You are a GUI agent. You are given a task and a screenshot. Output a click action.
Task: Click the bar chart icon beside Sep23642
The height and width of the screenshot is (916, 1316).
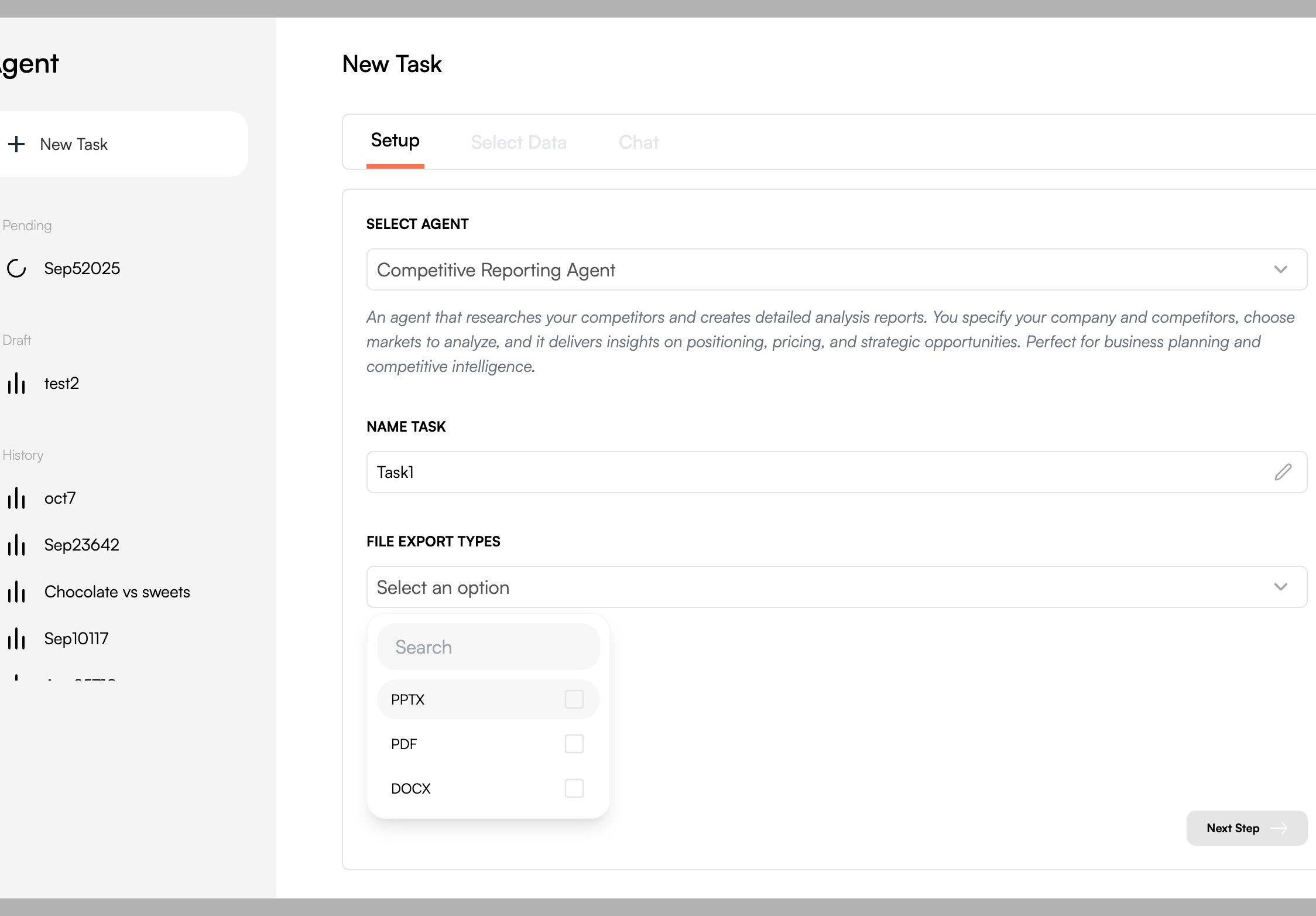pyautogui.click(x=16, y=545)
